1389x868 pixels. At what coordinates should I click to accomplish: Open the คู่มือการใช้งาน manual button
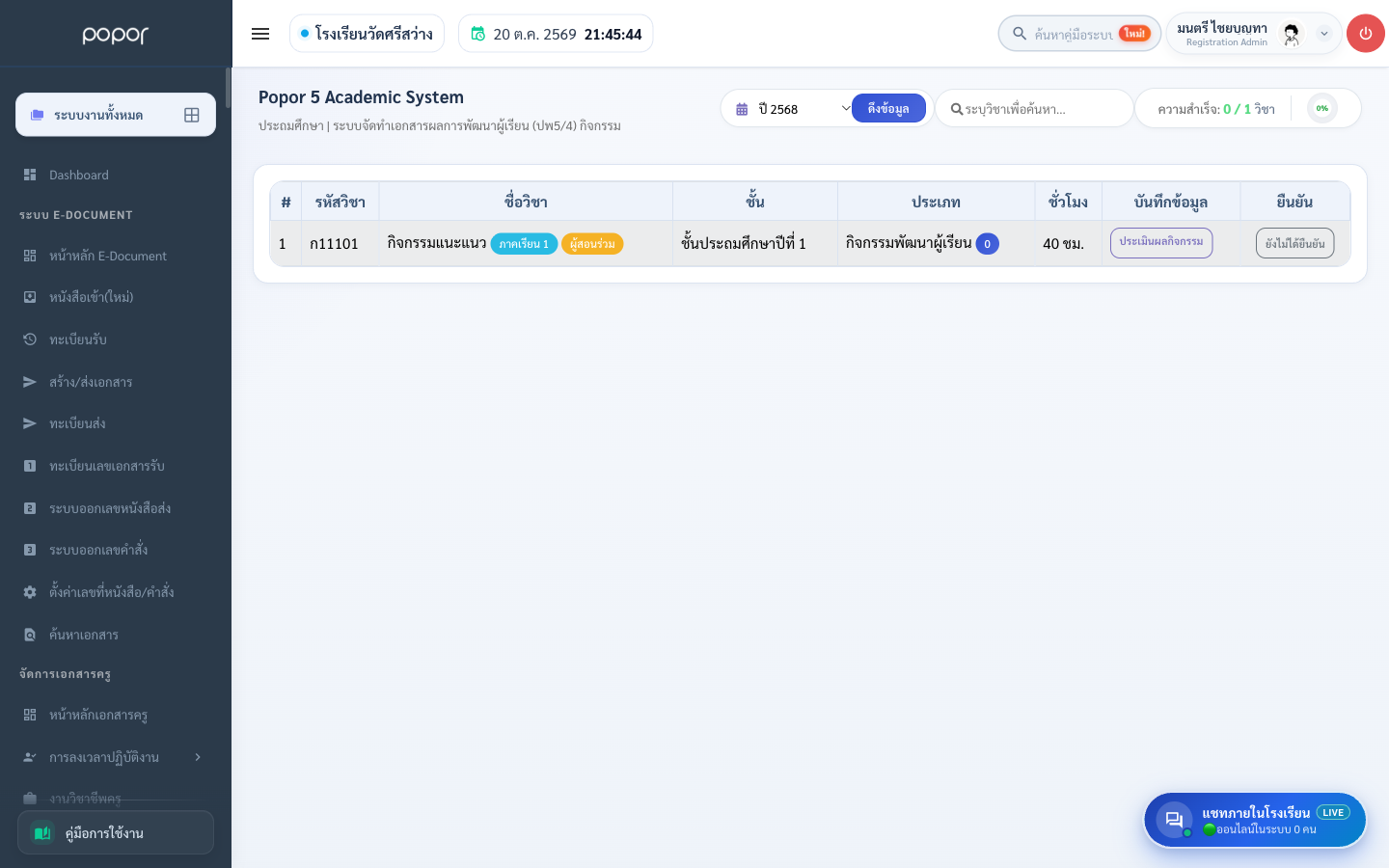[116, 832]
